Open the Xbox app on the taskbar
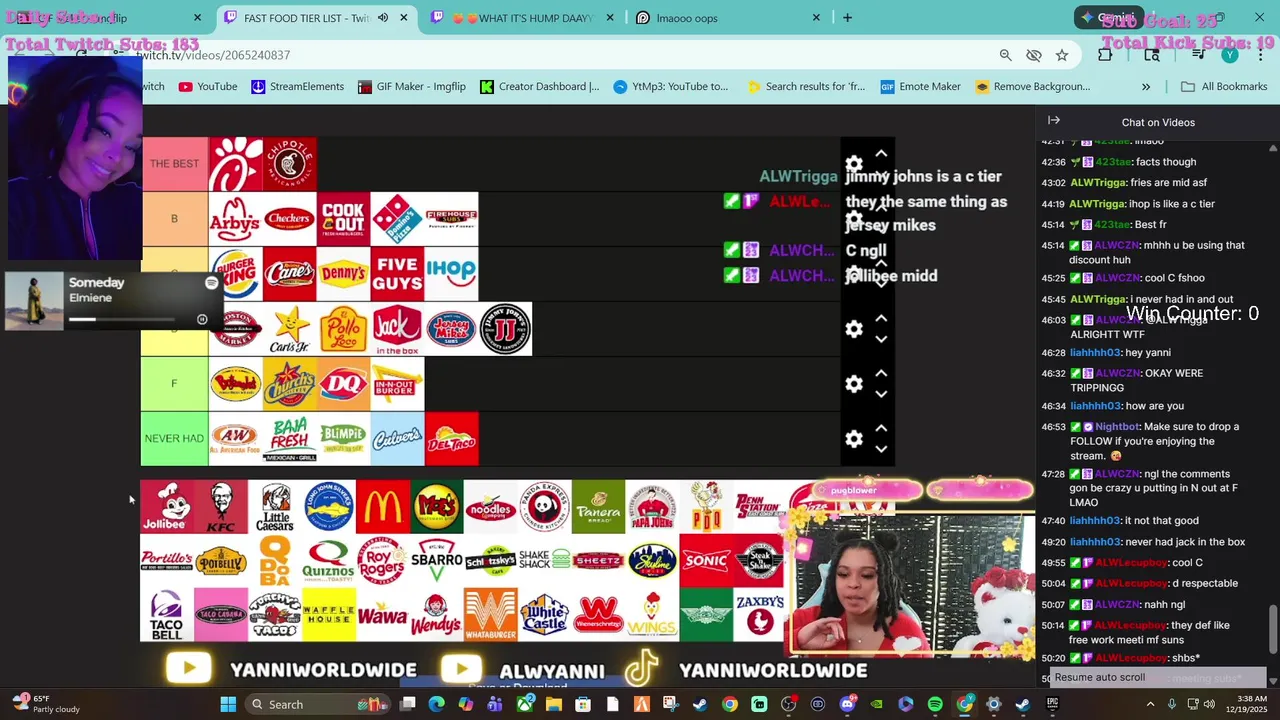Screen dimensions: 1280x720 [524, 704]
